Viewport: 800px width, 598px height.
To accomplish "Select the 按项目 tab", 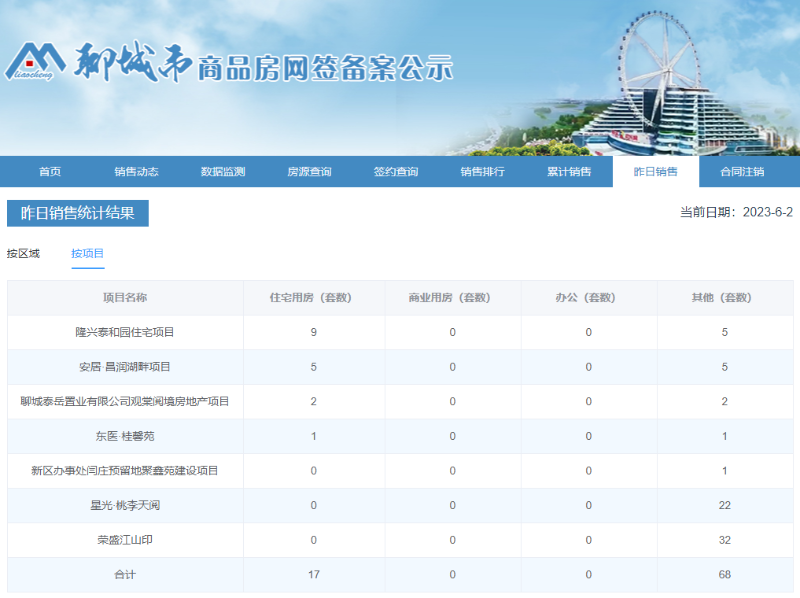I will coord(88,253).
